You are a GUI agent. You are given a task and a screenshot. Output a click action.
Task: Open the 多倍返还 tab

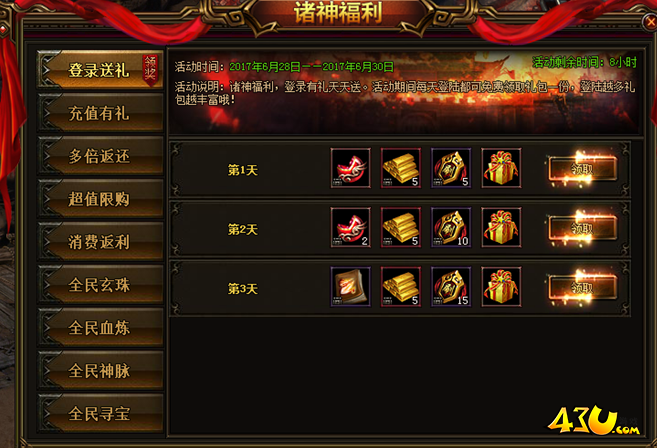coord(100,156)
